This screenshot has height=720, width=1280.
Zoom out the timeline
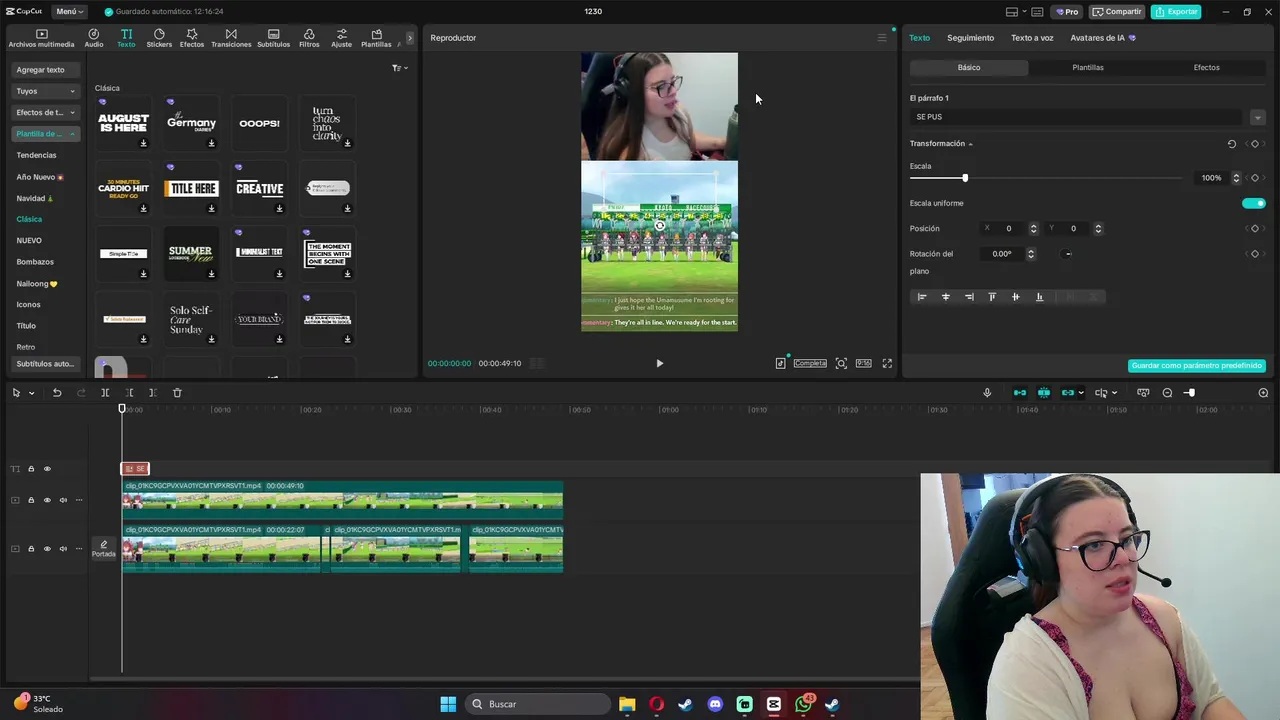(x=1167, y=393)
